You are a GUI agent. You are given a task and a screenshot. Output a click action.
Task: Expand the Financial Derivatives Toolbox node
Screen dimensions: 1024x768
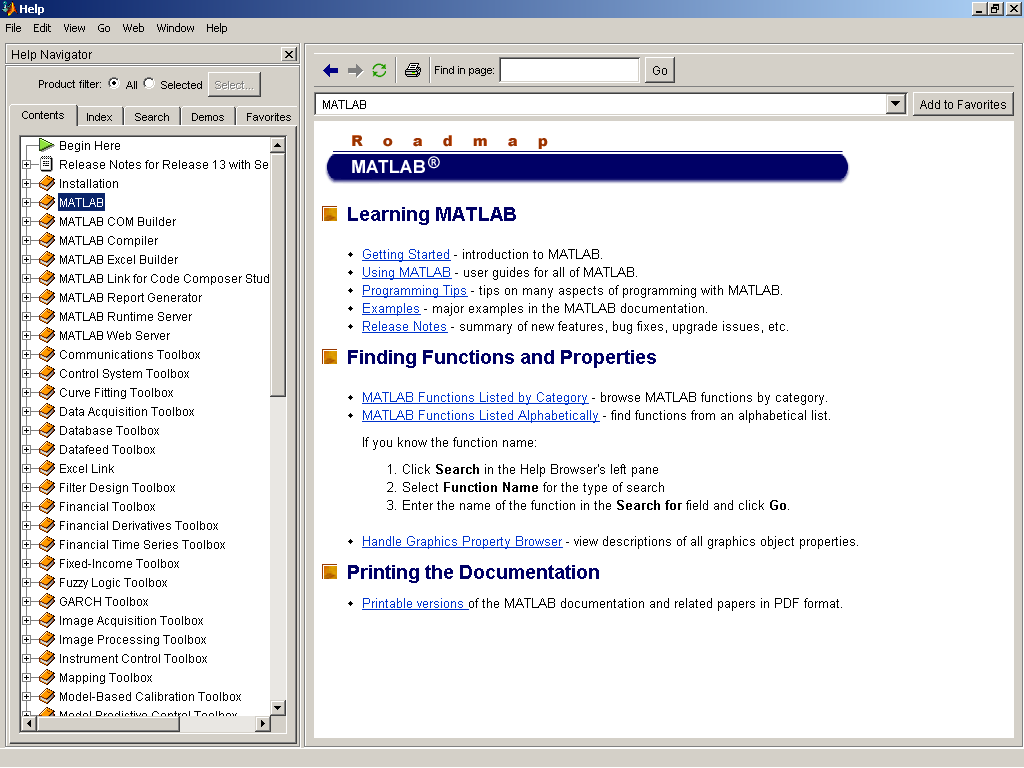point(27,525)
